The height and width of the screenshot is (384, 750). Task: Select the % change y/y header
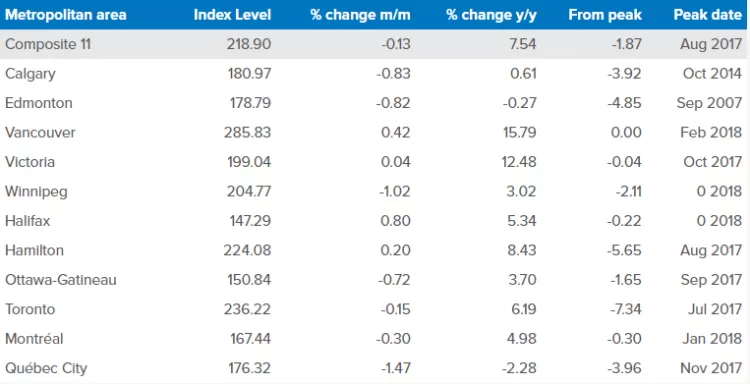coord(491,15)
